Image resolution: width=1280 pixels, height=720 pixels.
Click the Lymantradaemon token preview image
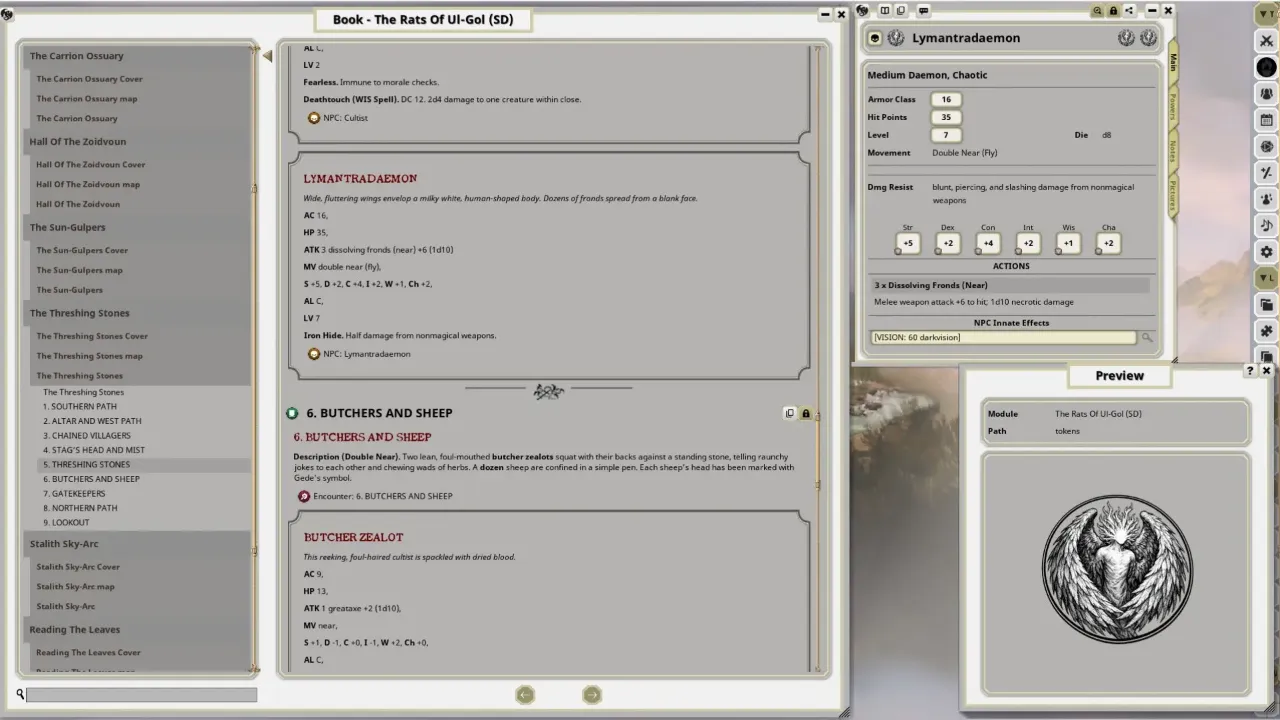1117,570
